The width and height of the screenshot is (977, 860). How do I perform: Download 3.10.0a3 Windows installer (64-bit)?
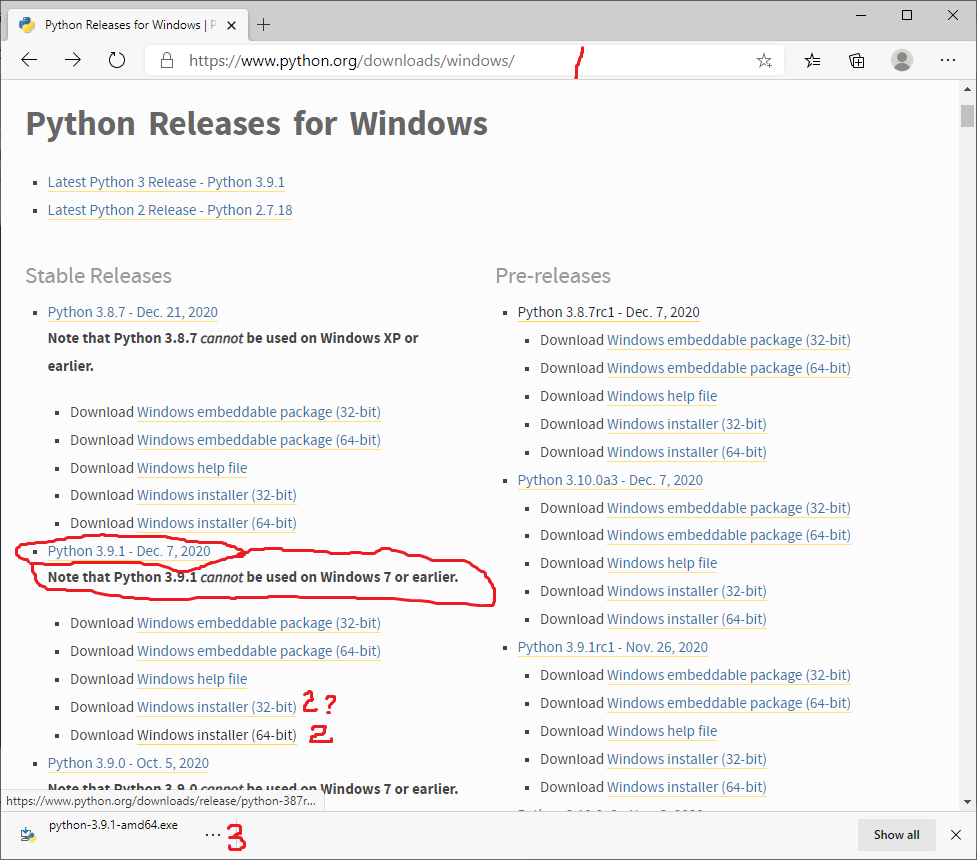[687, 619]
